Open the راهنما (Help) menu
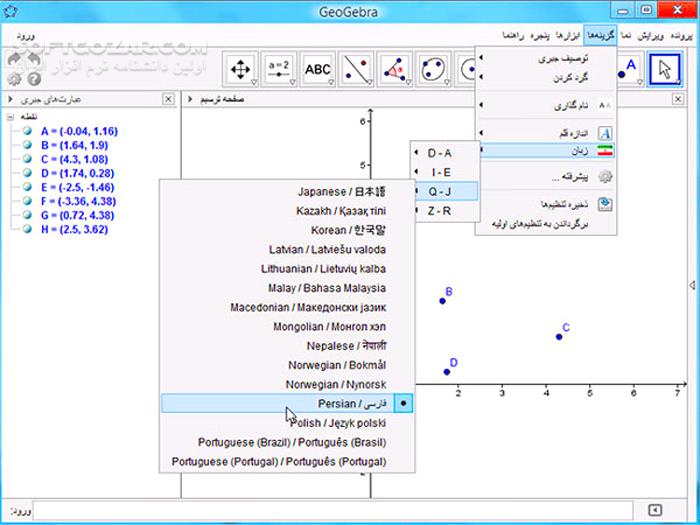Screen dimensions: 700x525 pos(513,36)
